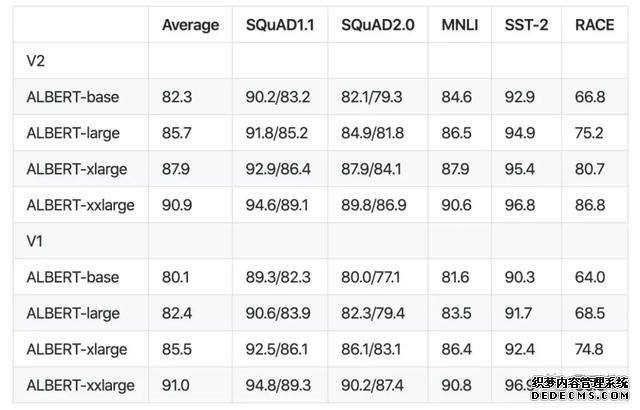This screenshot has height=410, width=640.
Task: Click the 91.0 average value cell
Action: tap(176, 386)
